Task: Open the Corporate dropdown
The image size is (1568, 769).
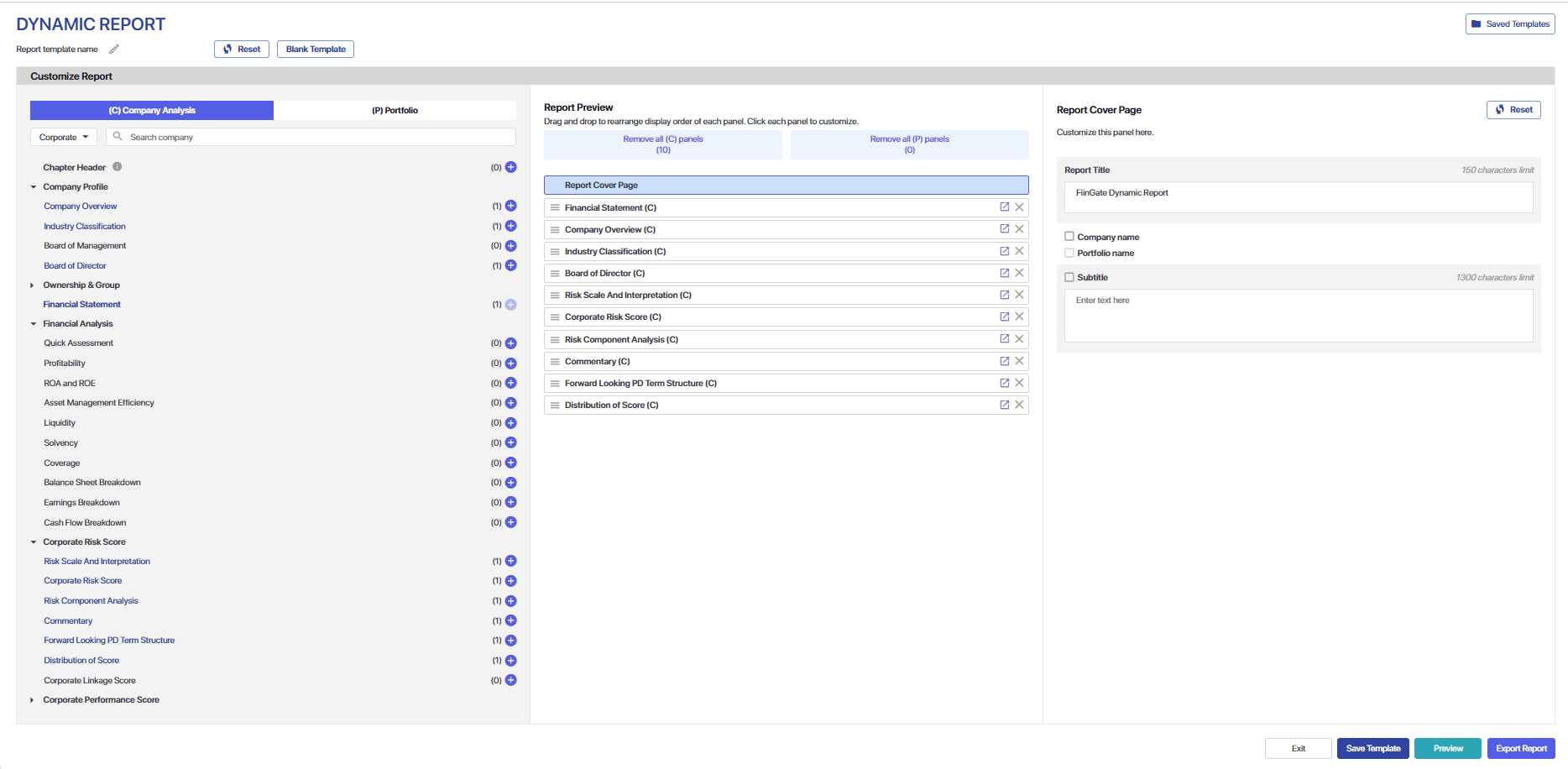Action: coord(64,137)
